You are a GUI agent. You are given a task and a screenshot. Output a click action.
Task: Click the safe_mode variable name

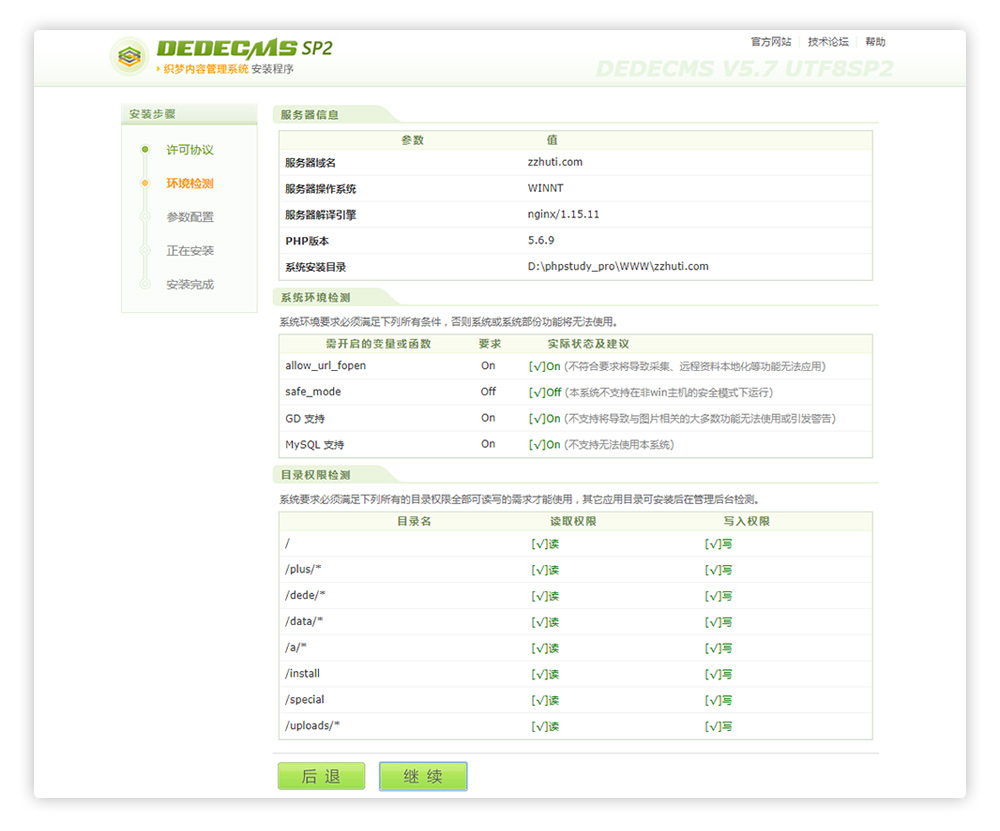(x=313, y=392)
